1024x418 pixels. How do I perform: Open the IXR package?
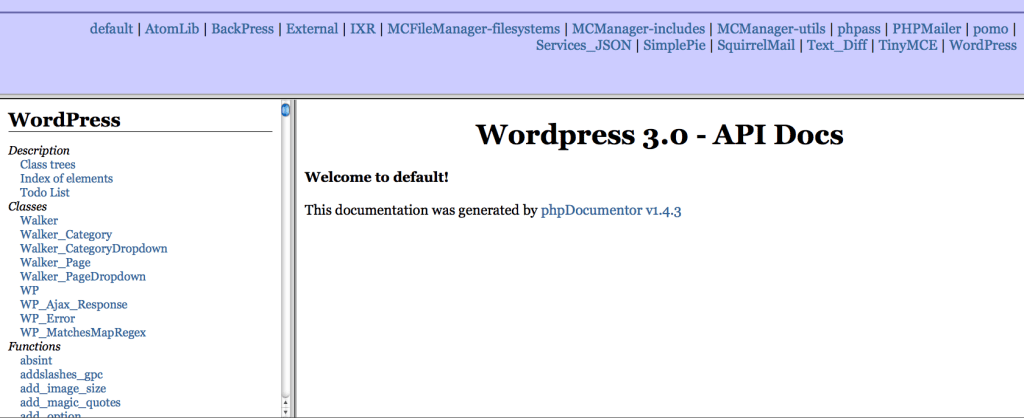[x=363, y=29]
